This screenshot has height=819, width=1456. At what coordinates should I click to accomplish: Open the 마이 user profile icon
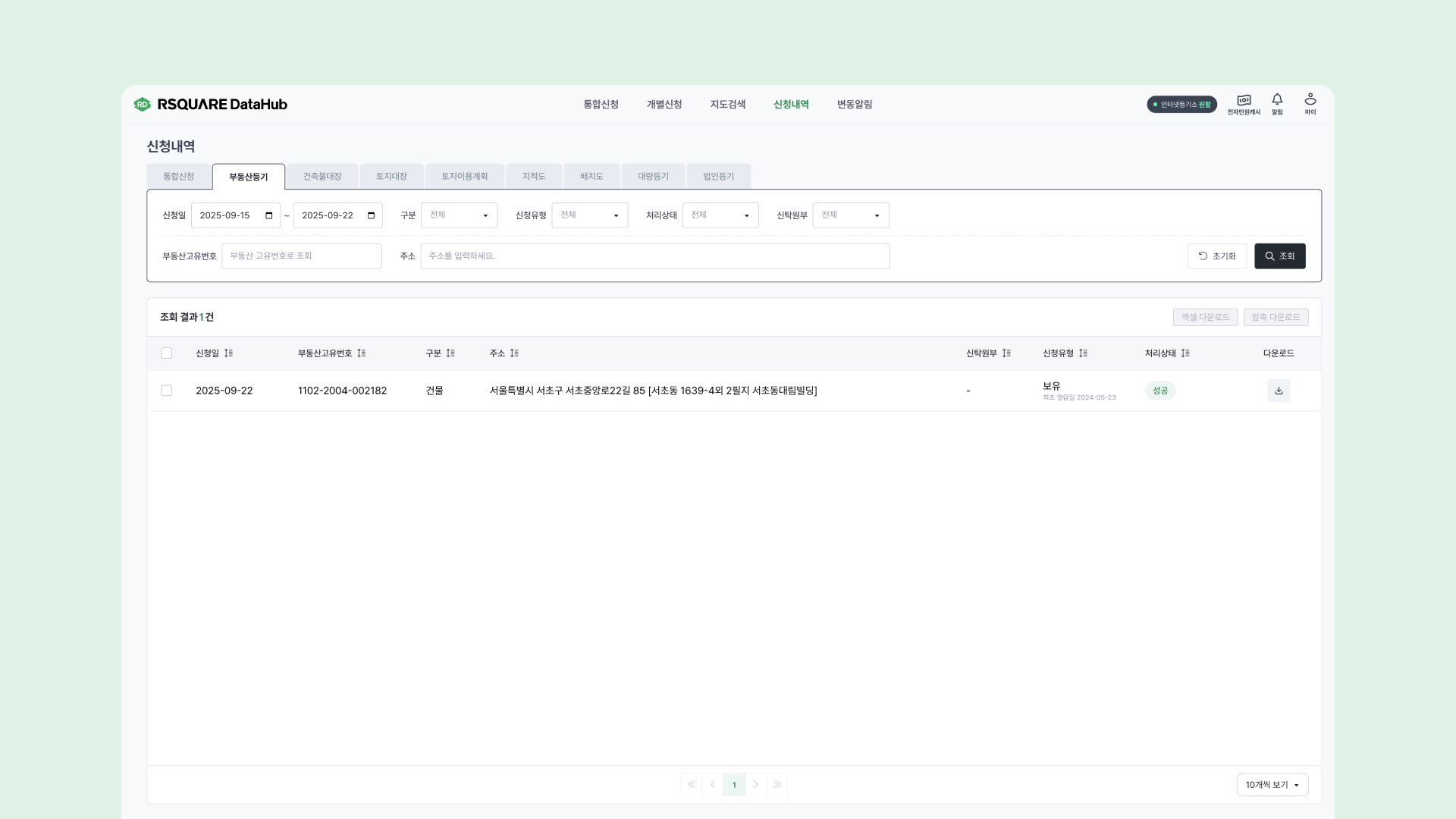(x=1310, y=103)
